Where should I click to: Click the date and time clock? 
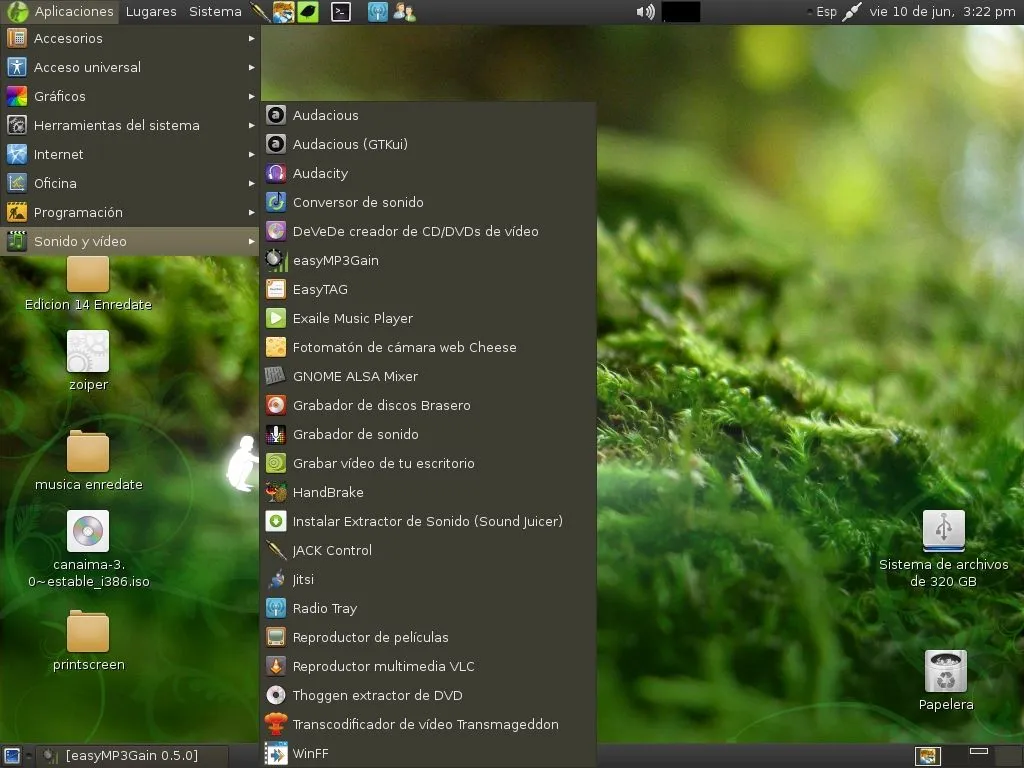click(x=942, y=12)
